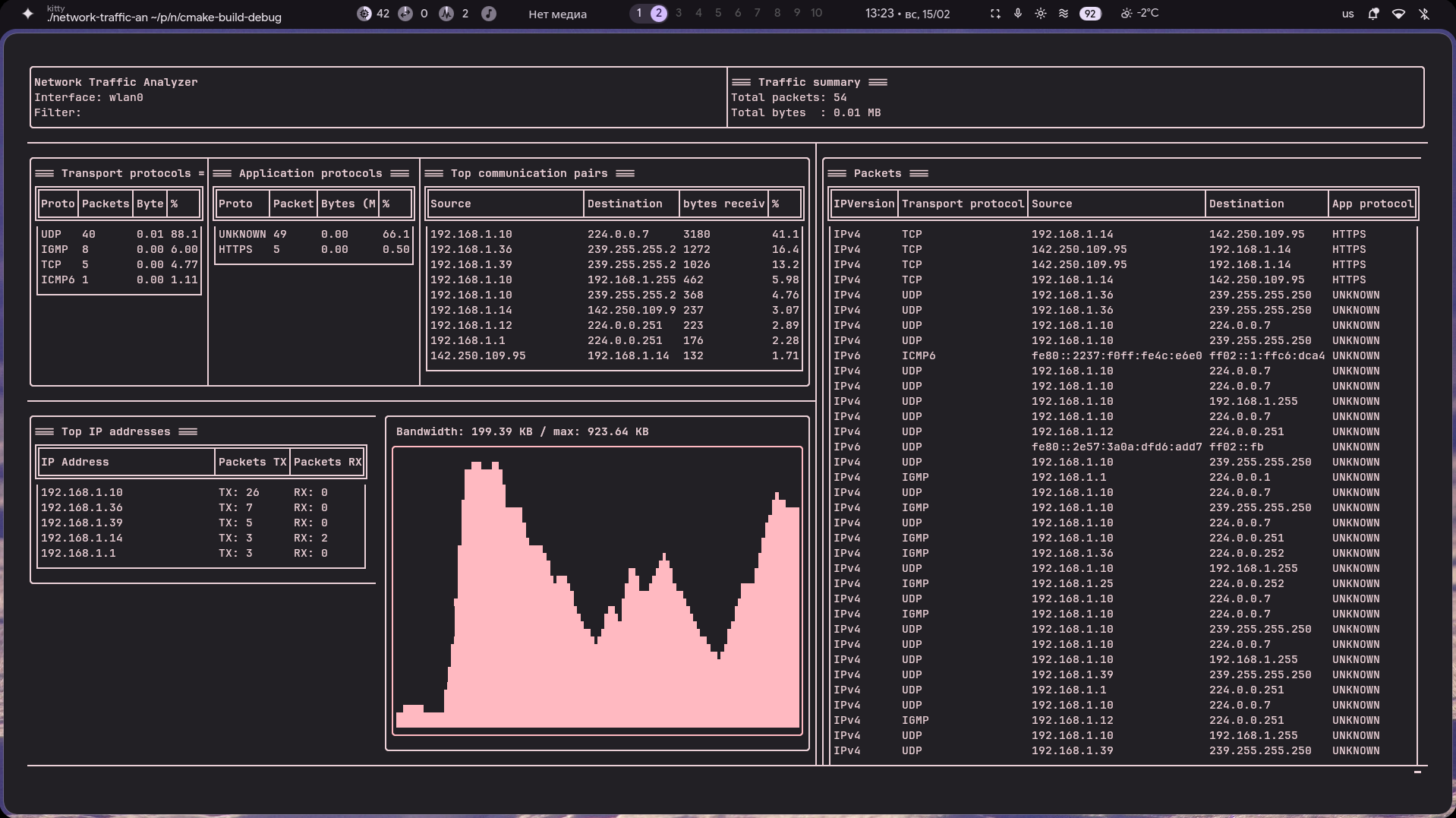Select the UNKNOWN row in Application protocols
The image size is (1456, 818).
click(314, 234)
